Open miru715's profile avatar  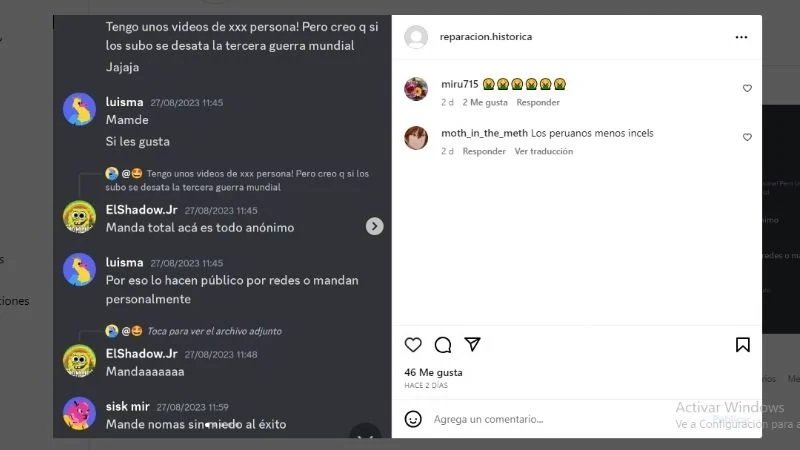coord(416,89)
